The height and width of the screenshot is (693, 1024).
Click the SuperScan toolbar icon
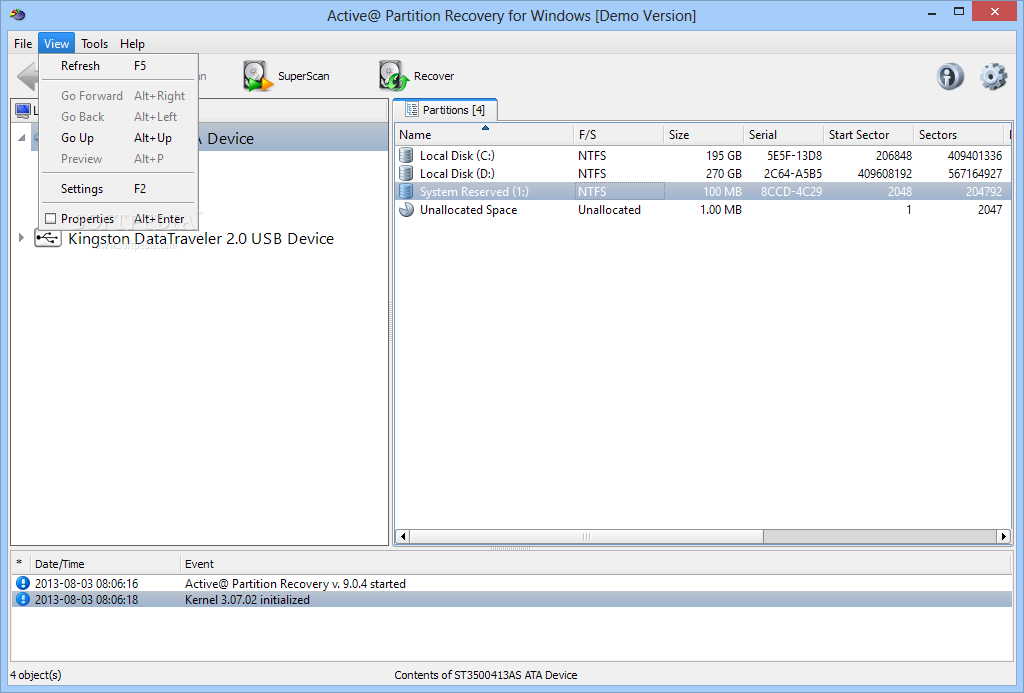click(x=257, y=76)
